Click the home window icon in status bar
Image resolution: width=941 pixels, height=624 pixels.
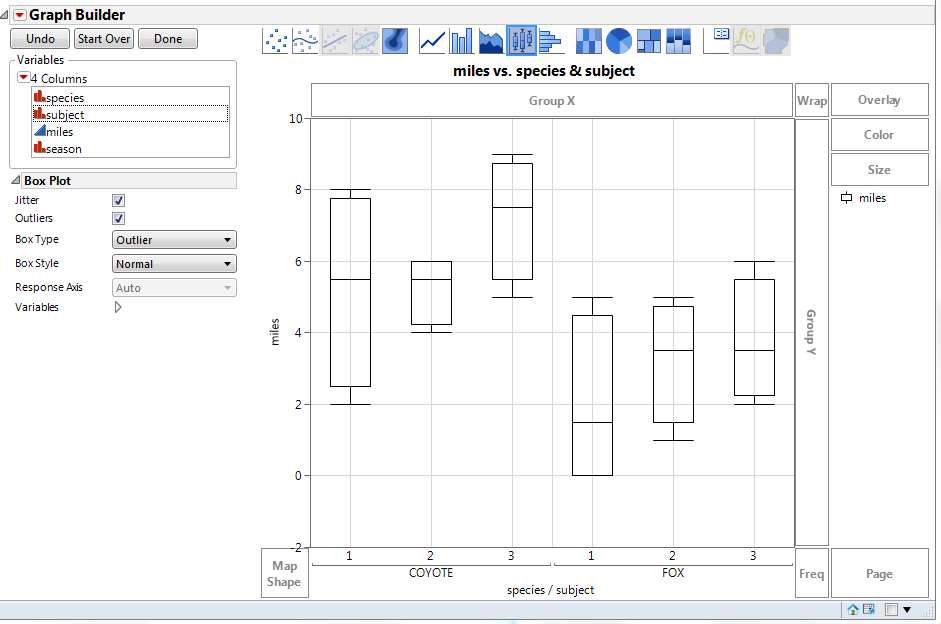pyautogui.click(x=853, y=610)
